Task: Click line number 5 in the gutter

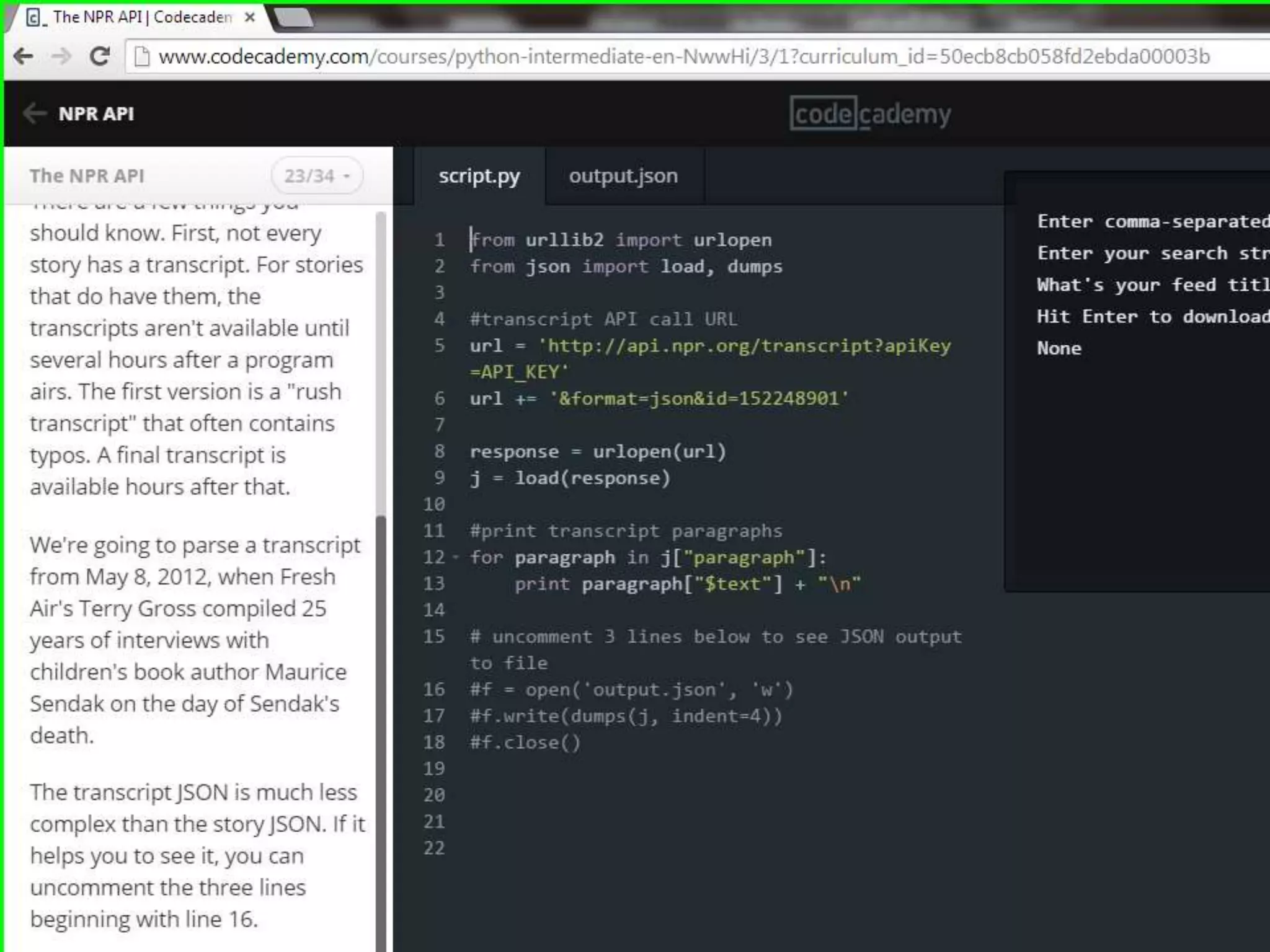Action: (439, 345)
